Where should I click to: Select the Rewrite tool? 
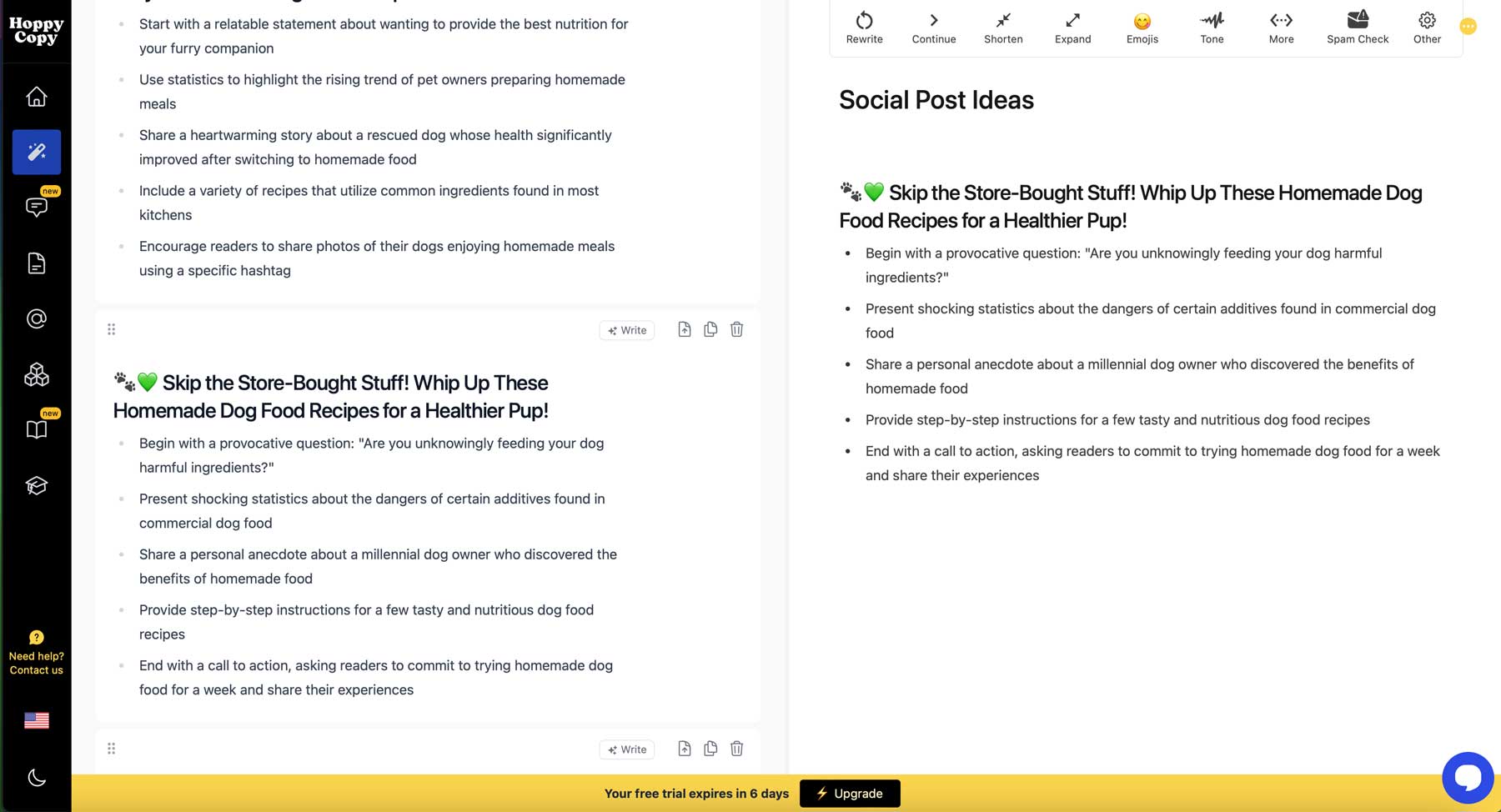click(864, 27)
